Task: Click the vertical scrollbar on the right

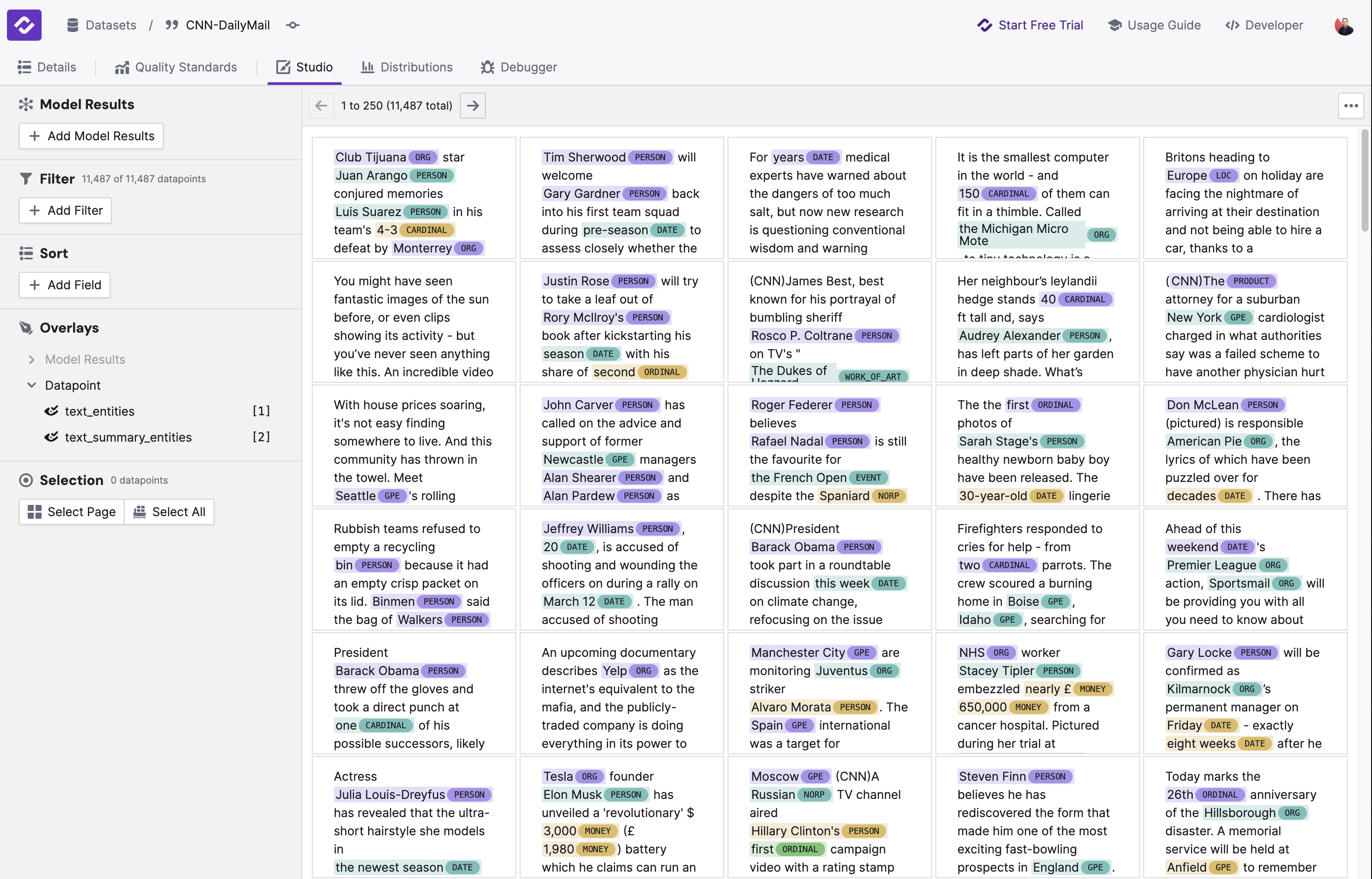Action: (x=1365, y=180)
